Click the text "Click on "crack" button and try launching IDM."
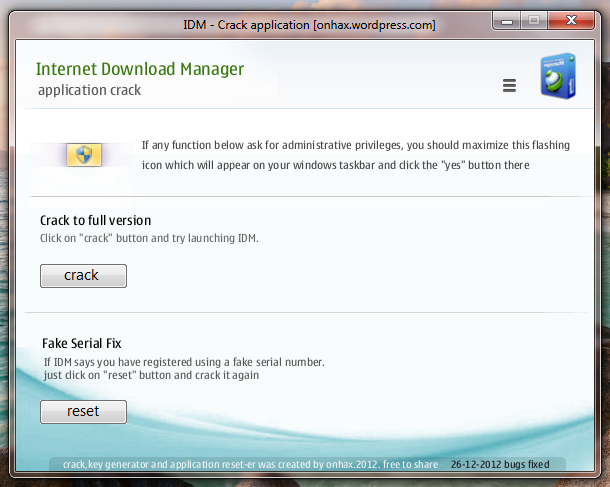Viewport: 610px width, 487px height. pyautogui.click(x=149, y=238)
